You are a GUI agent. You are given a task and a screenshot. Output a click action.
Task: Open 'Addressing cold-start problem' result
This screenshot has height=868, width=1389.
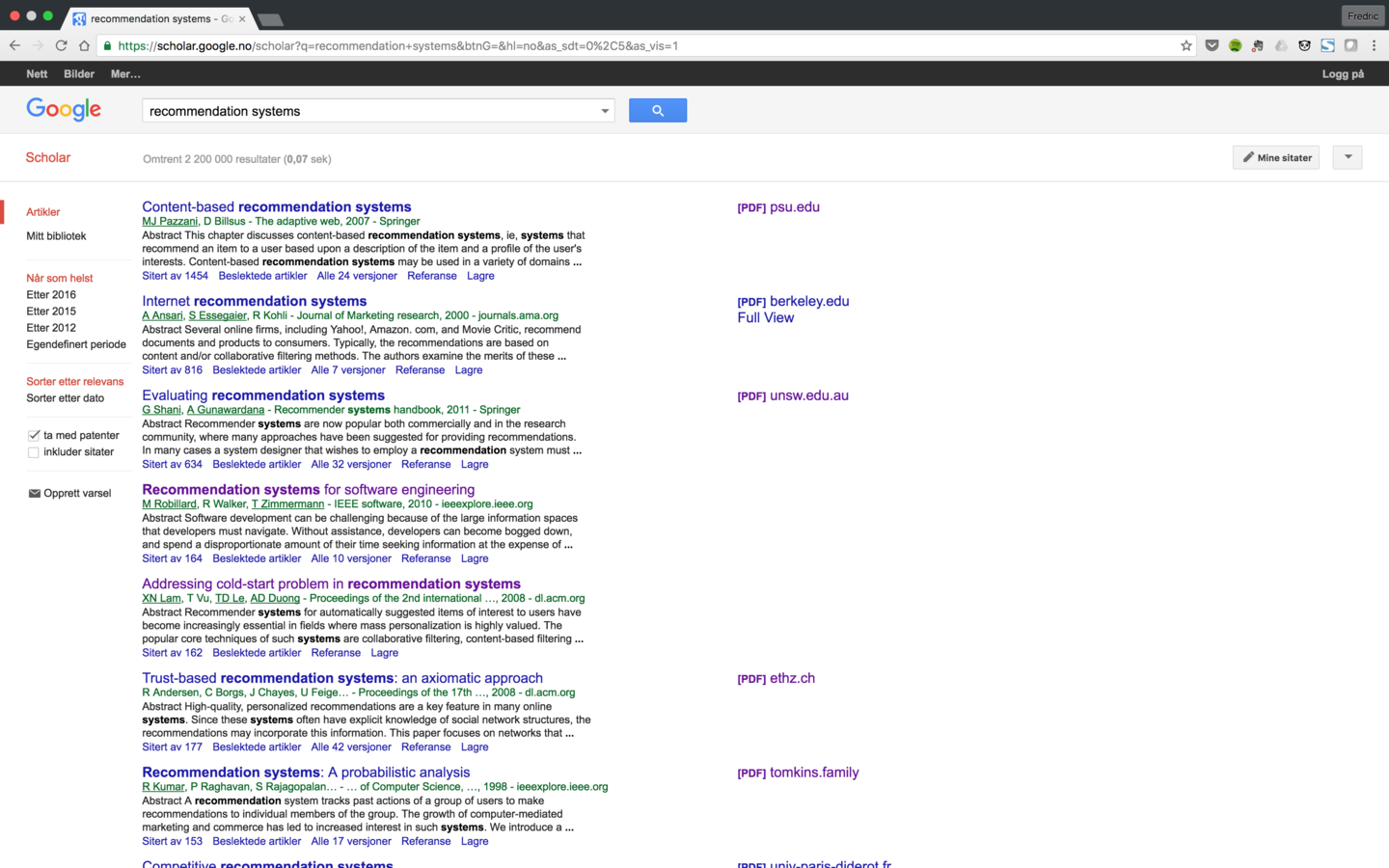pos(332,583)
